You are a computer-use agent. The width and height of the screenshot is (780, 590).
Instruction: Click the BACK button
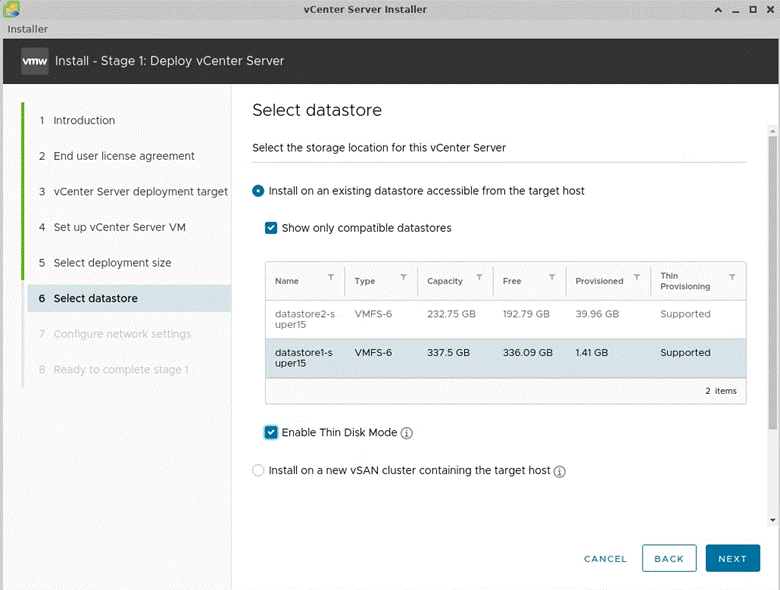tap(669, 558)
